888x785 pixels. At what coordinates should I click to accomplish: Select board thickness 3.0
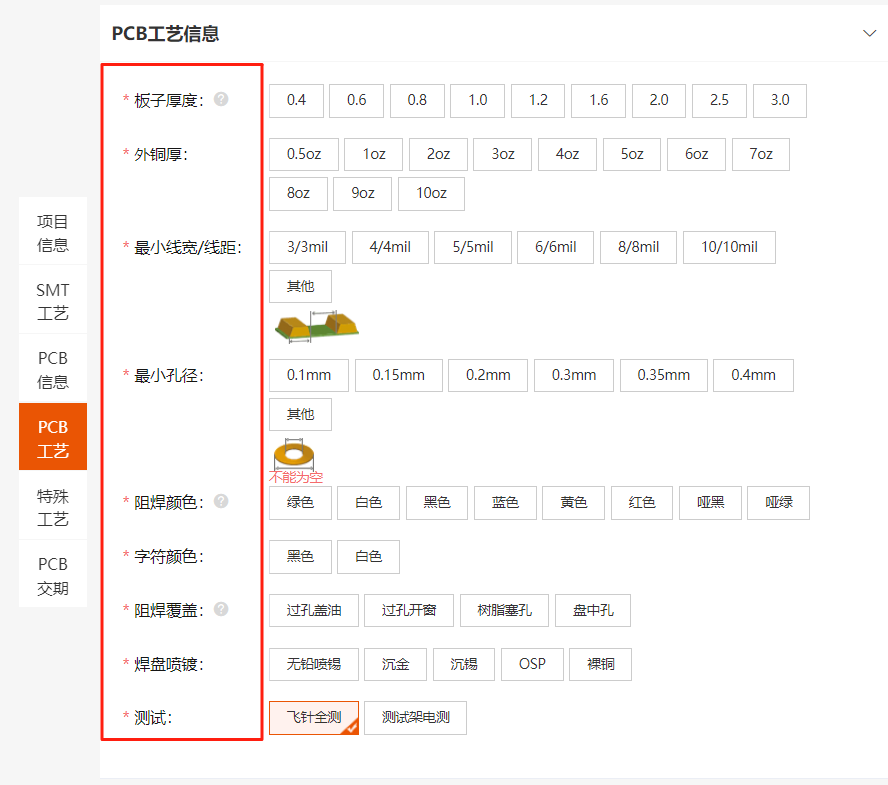[780, 100]
